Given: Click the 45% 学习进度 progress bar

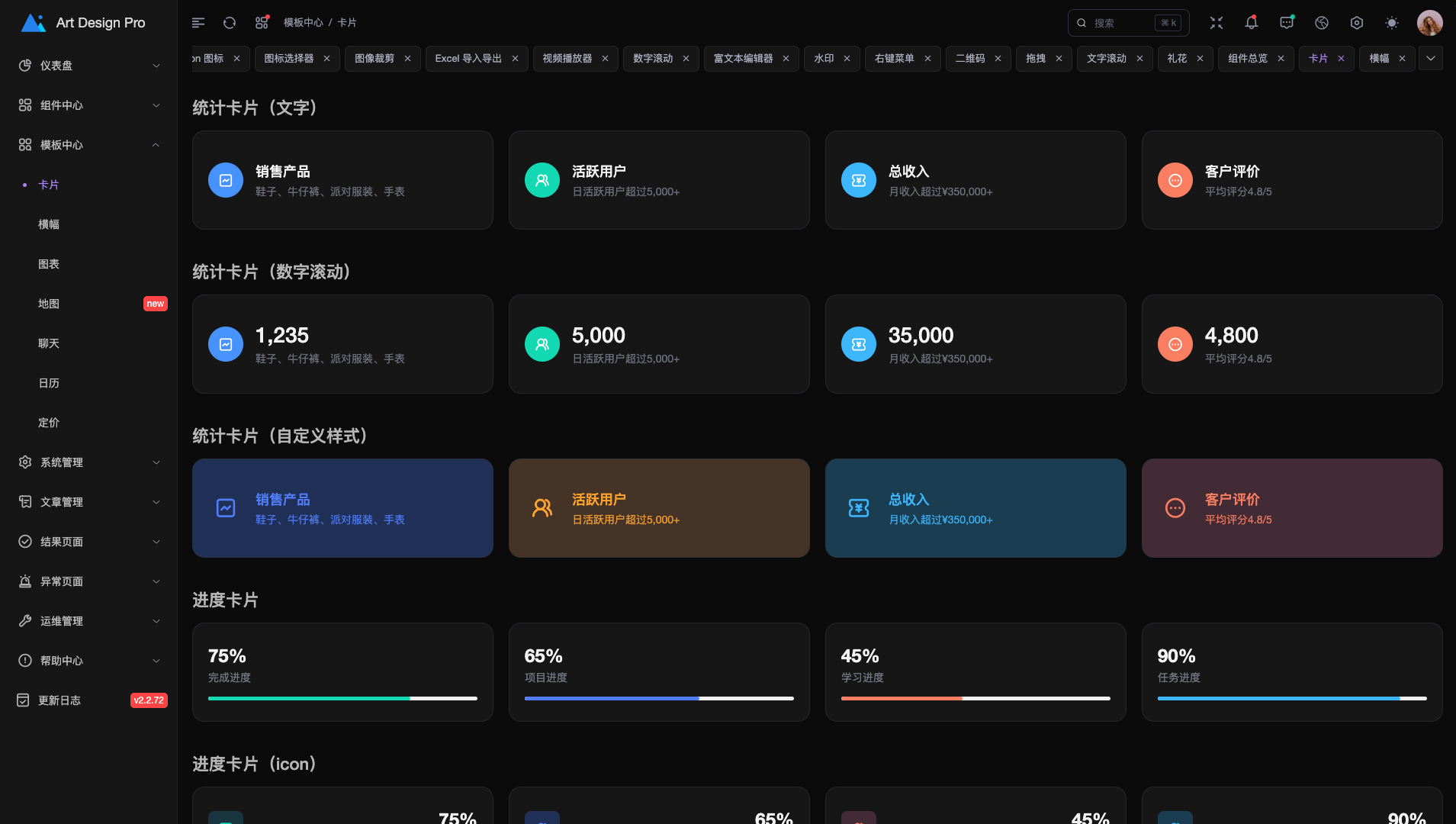Looking at the screenshot, I should pos(975,698).
